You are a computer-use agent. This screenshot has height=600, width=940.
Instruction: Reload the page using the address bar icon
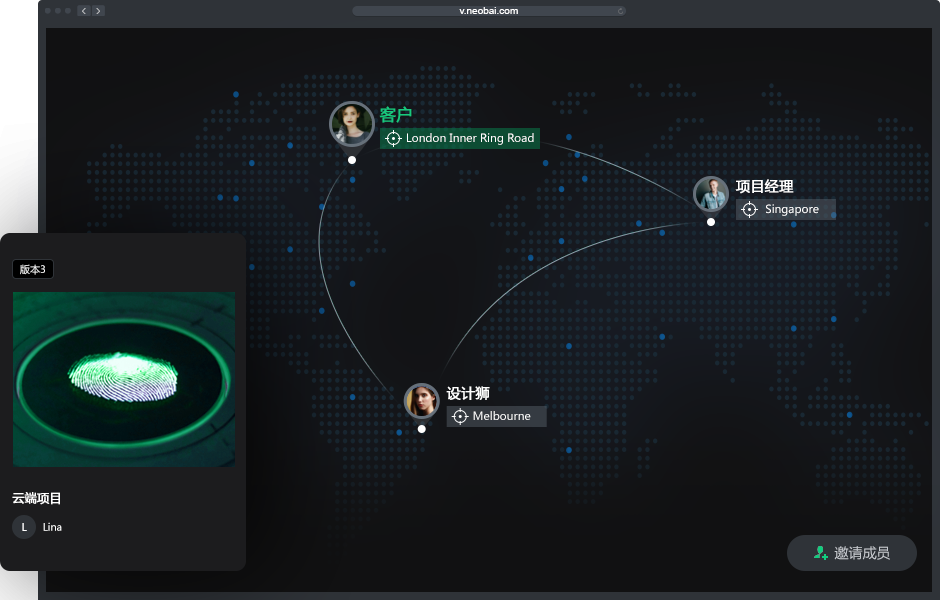pyautogui.click(x=620, y=11)
